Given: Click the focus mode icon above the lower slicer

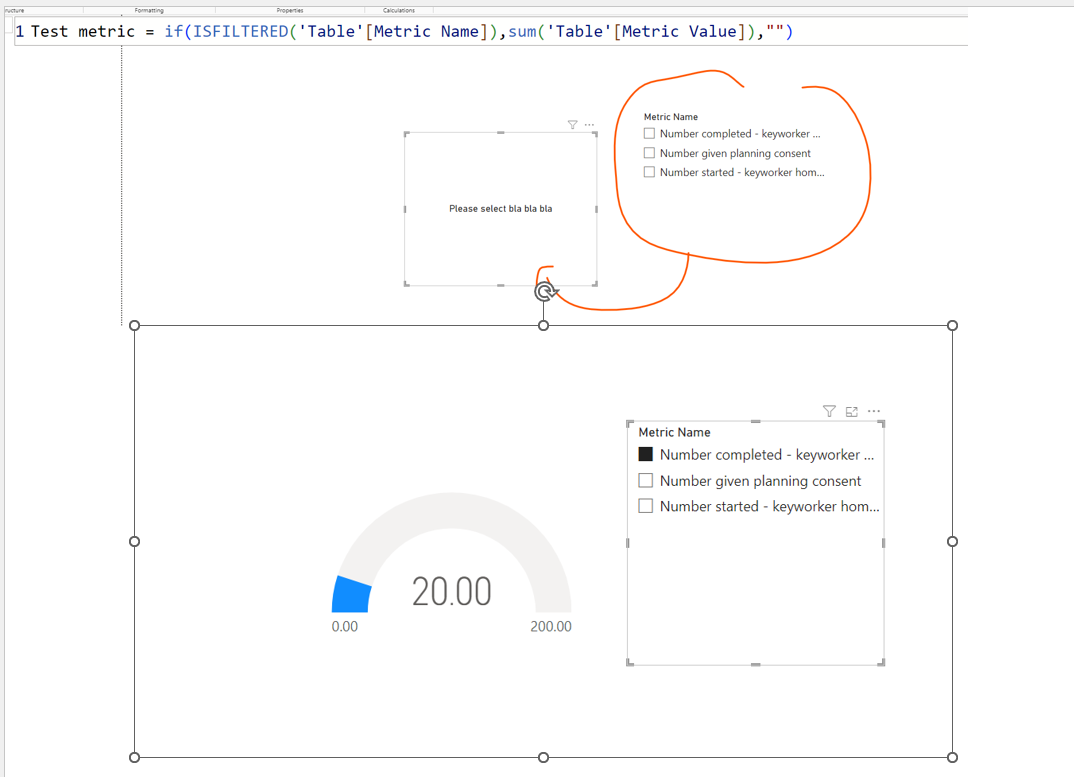Looking at the screenshot, I should point(851,411).
